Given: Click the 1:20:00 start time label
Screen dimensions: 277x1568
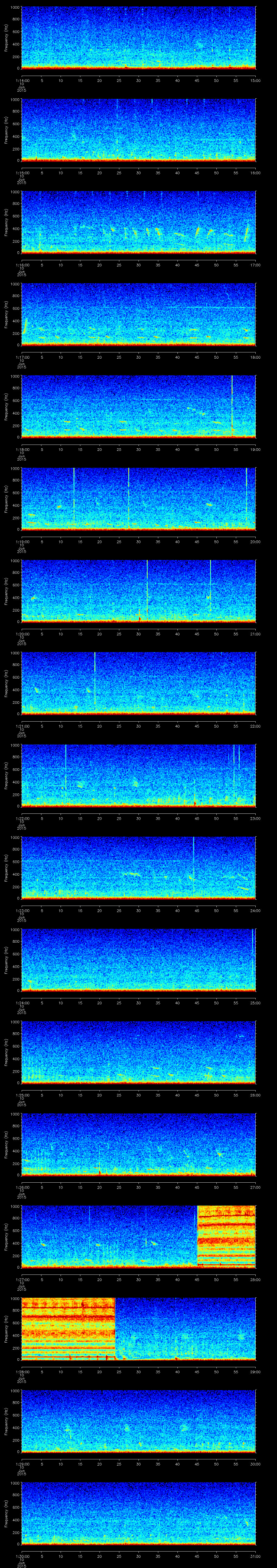Looking at the screenshot, I should pos(22,634).
